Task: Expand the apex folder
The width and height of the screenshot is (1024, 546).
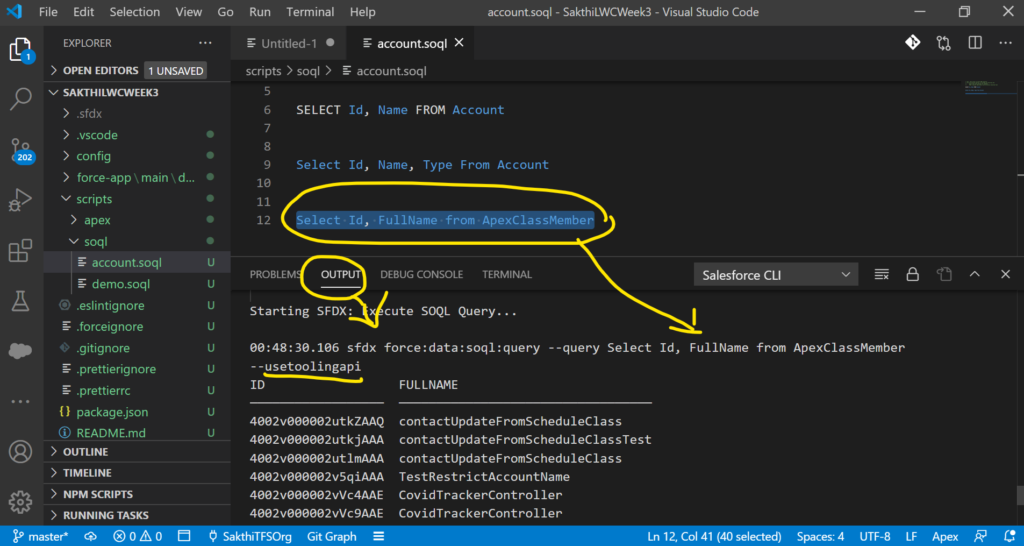Action: coord(97,220)
